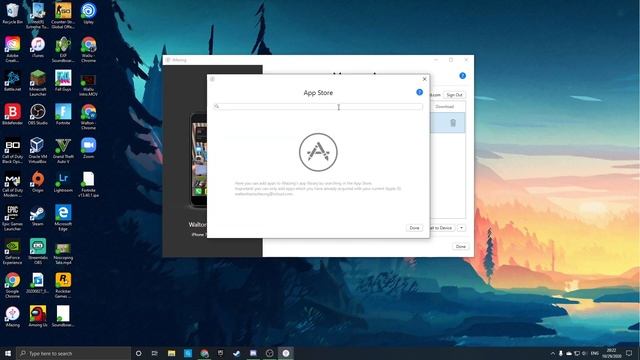Select the Rockstar Games Launcher icon

[63, 285]
